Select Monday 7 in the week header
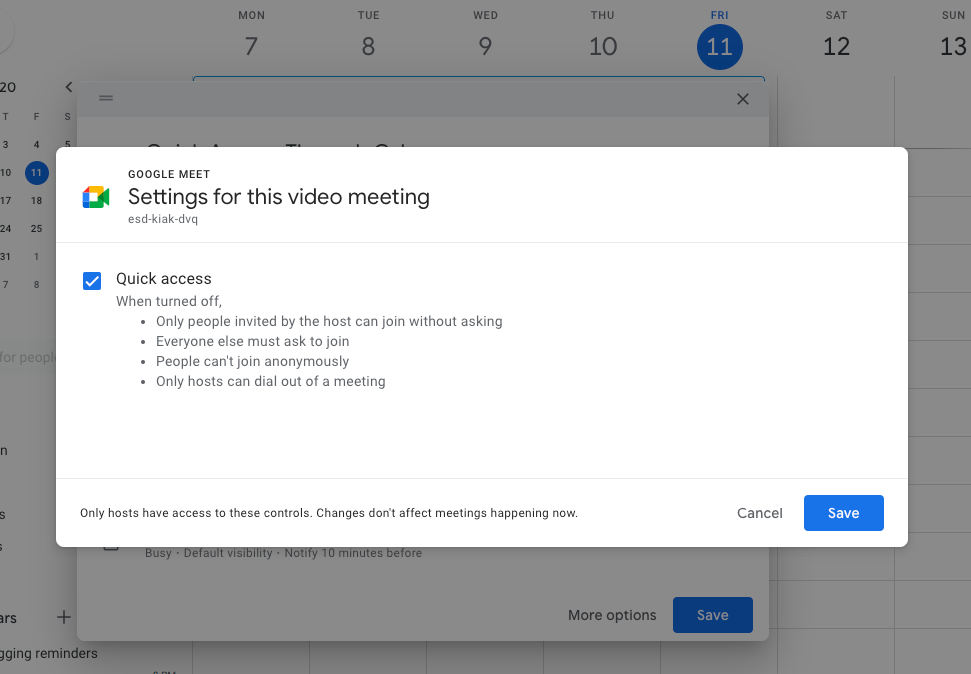Viewport: 971px width, 674px height. click(x=251, y=47)
